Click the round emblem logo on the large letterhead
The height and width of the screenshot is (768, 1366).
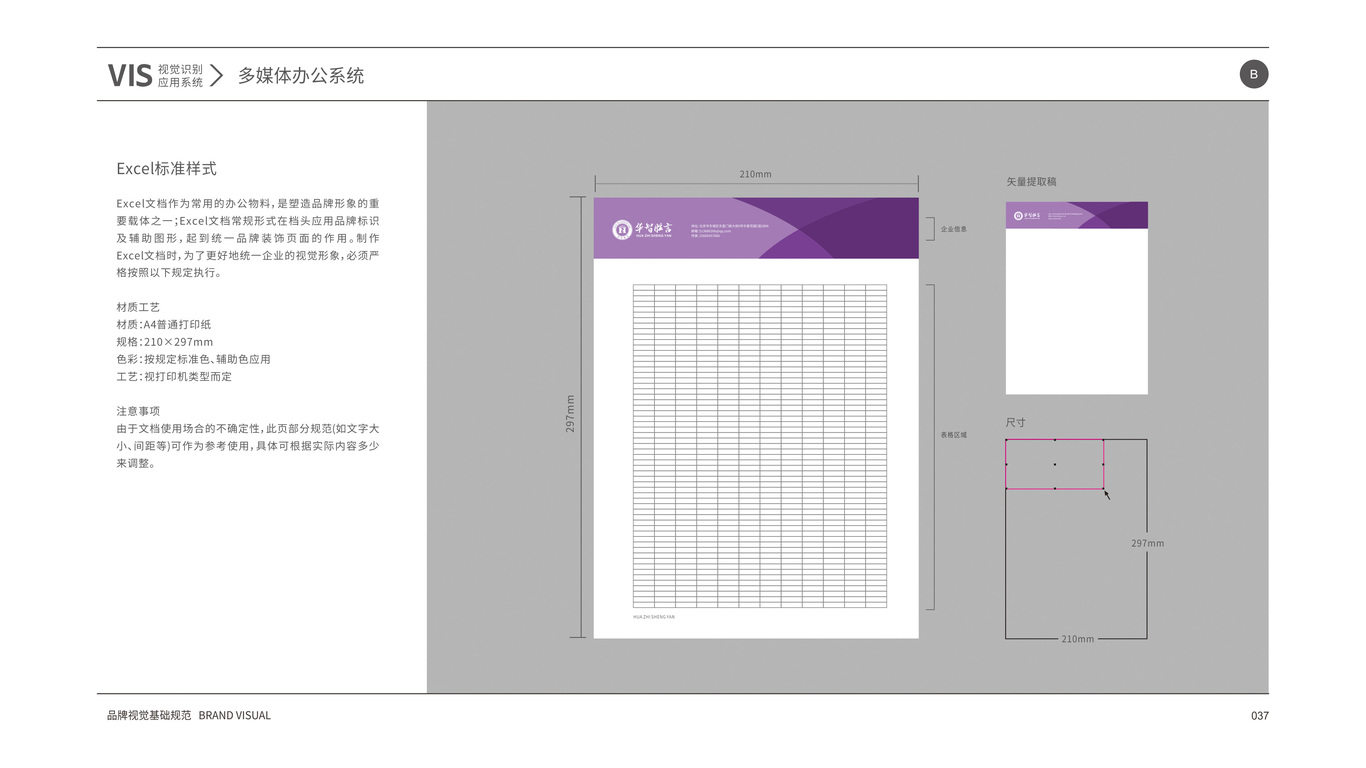click(x=622, y=229)
